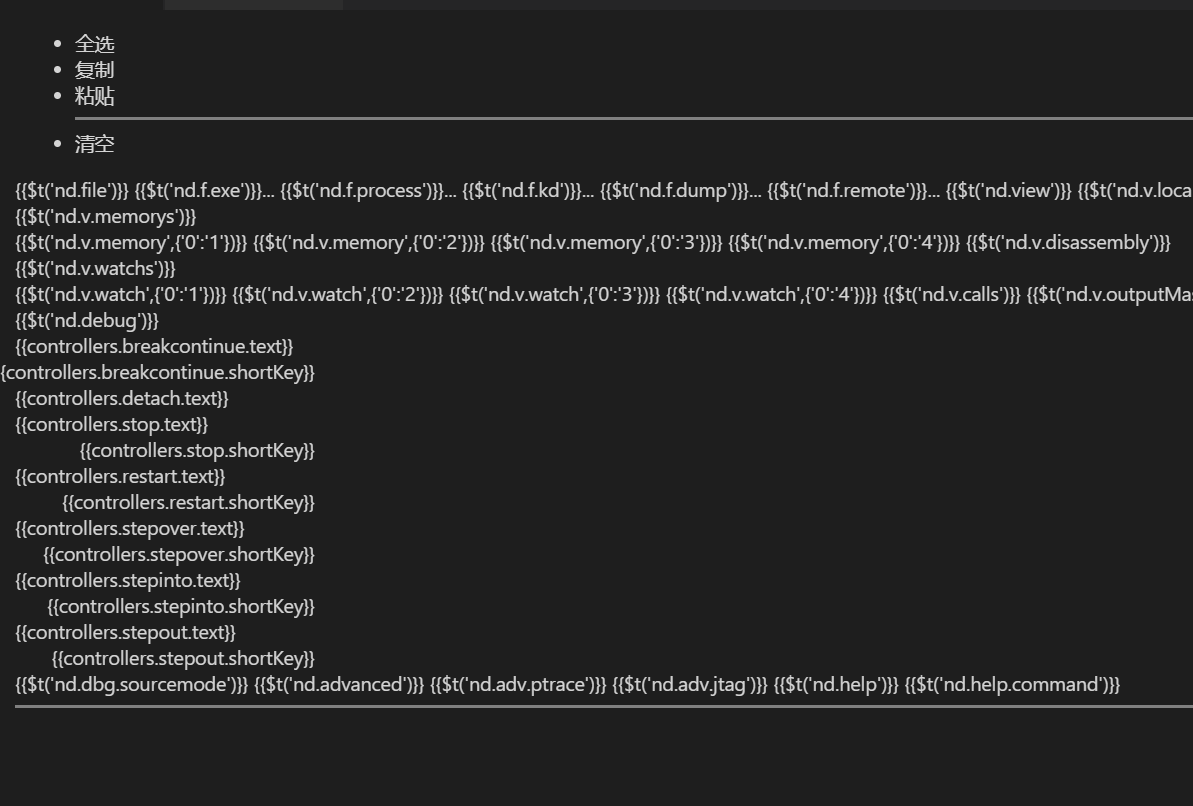Choose the 复制 menu entry

[94, 70]
